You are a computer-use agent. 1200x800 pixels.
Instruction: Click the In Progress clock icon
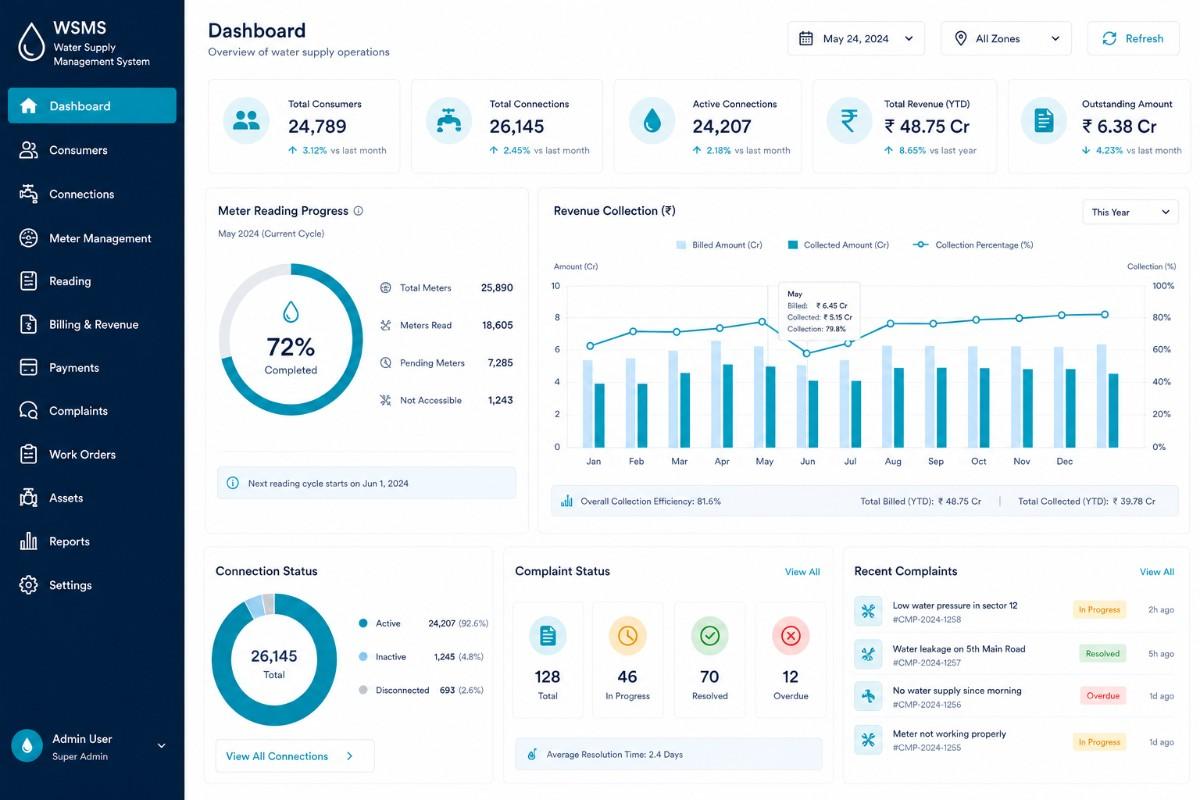point(627,635)
